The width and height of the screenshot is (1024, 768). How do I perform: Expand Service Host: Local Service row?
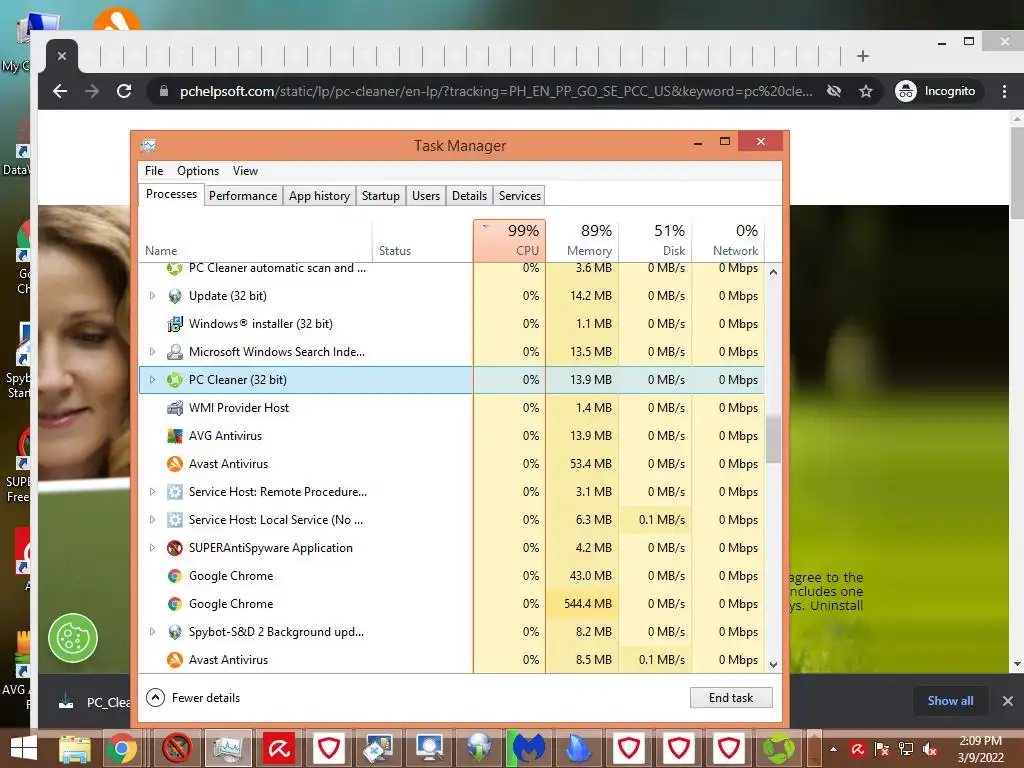click(x=152, y=520)
